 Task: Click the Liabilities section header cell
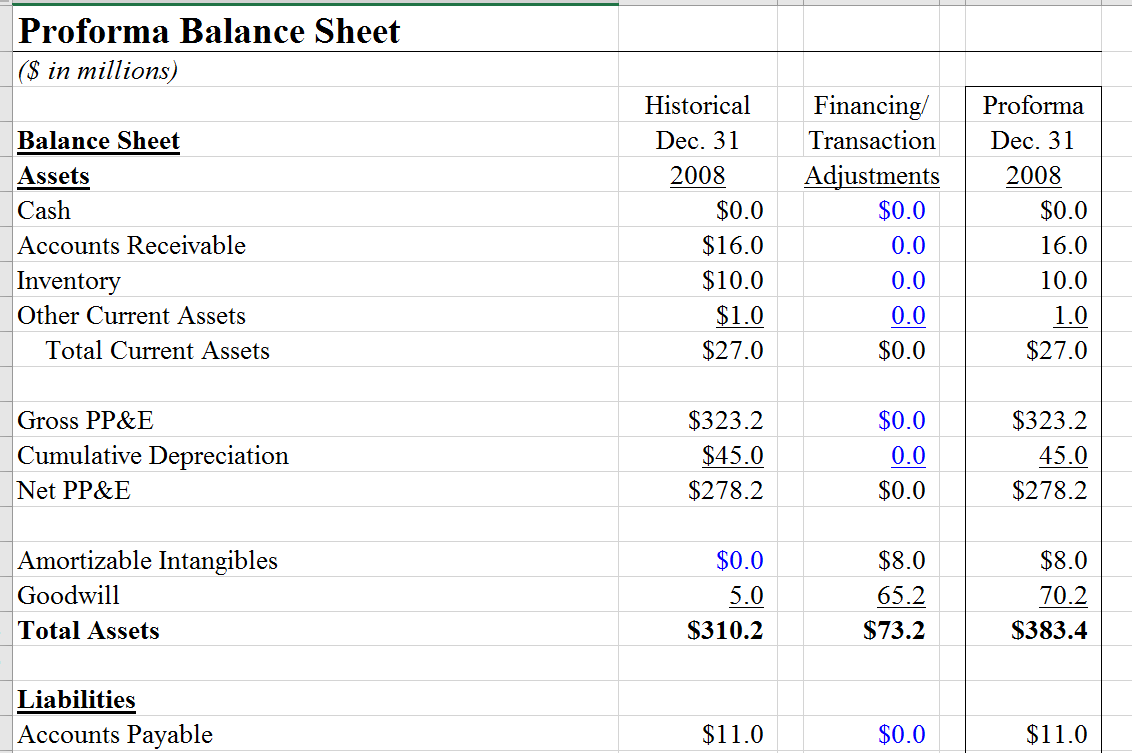tap(56, 699)
